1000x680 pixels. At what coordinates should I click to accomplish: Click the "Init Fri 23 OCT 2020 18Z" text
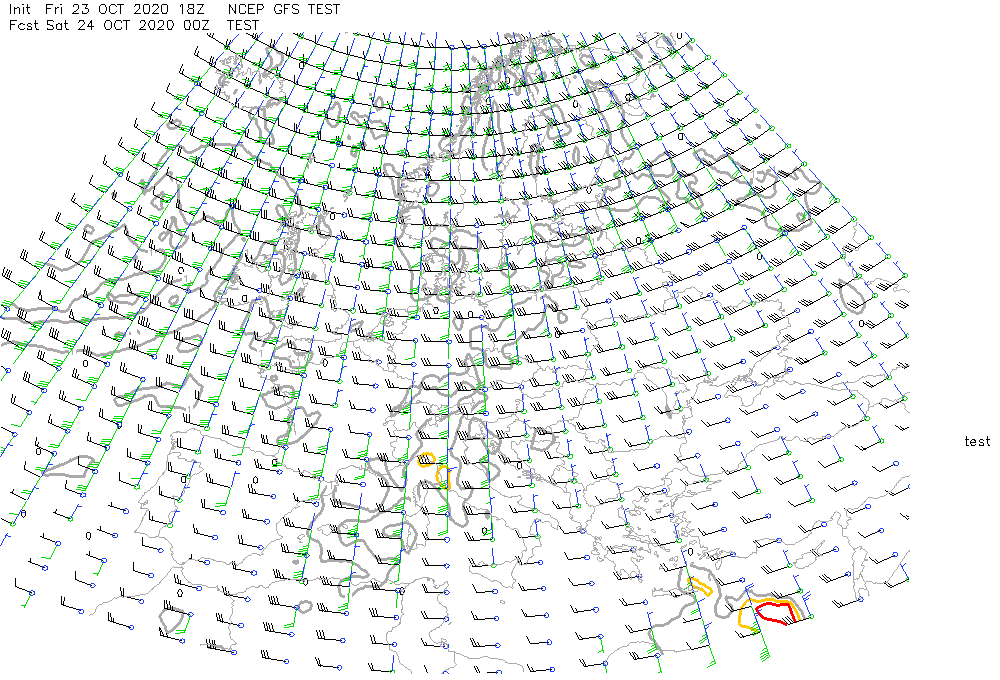(109, 10)
